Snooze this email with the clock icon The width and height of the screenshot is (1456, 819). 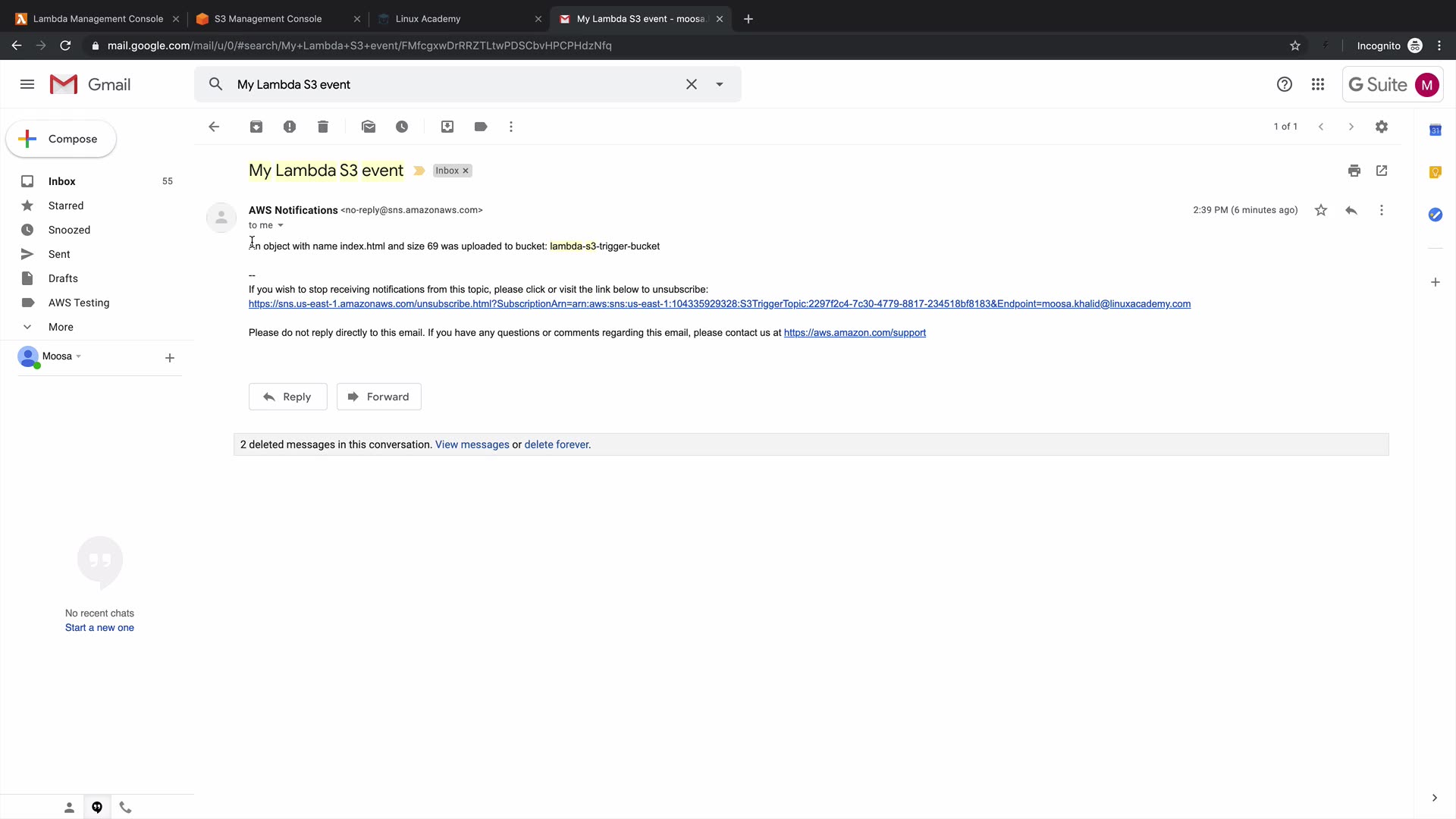click(402, 127)
